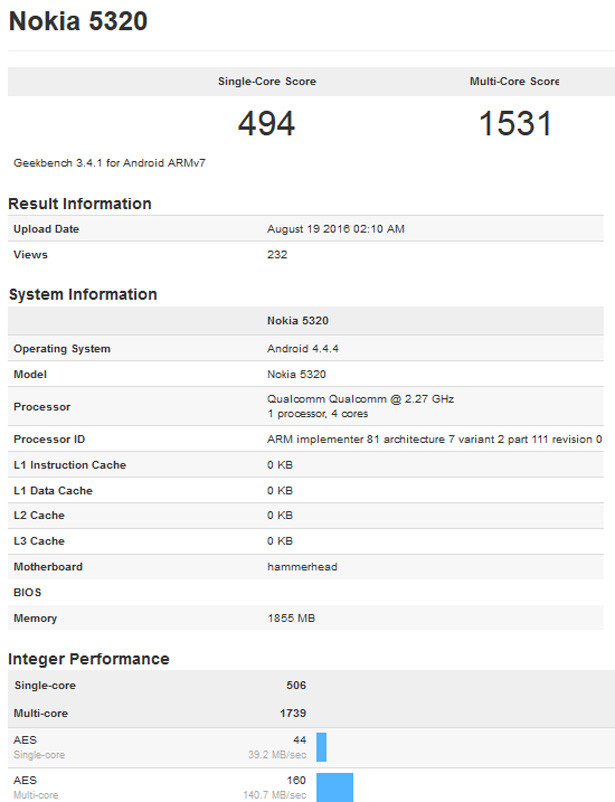
Task: Select the Operating System label
Action: coord(62,349)
